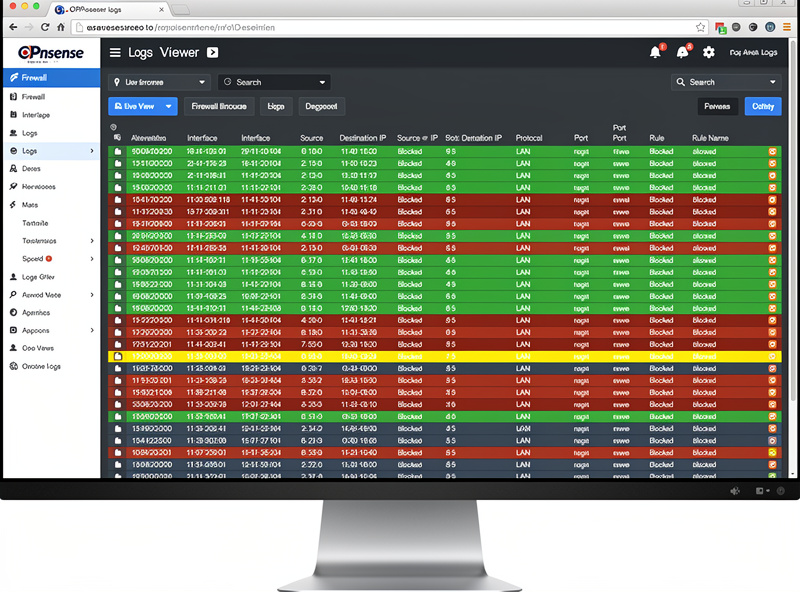This screenshot has height=592, width=800.
Task: Click the input icon on the monitor bezel
Action: 760,491
